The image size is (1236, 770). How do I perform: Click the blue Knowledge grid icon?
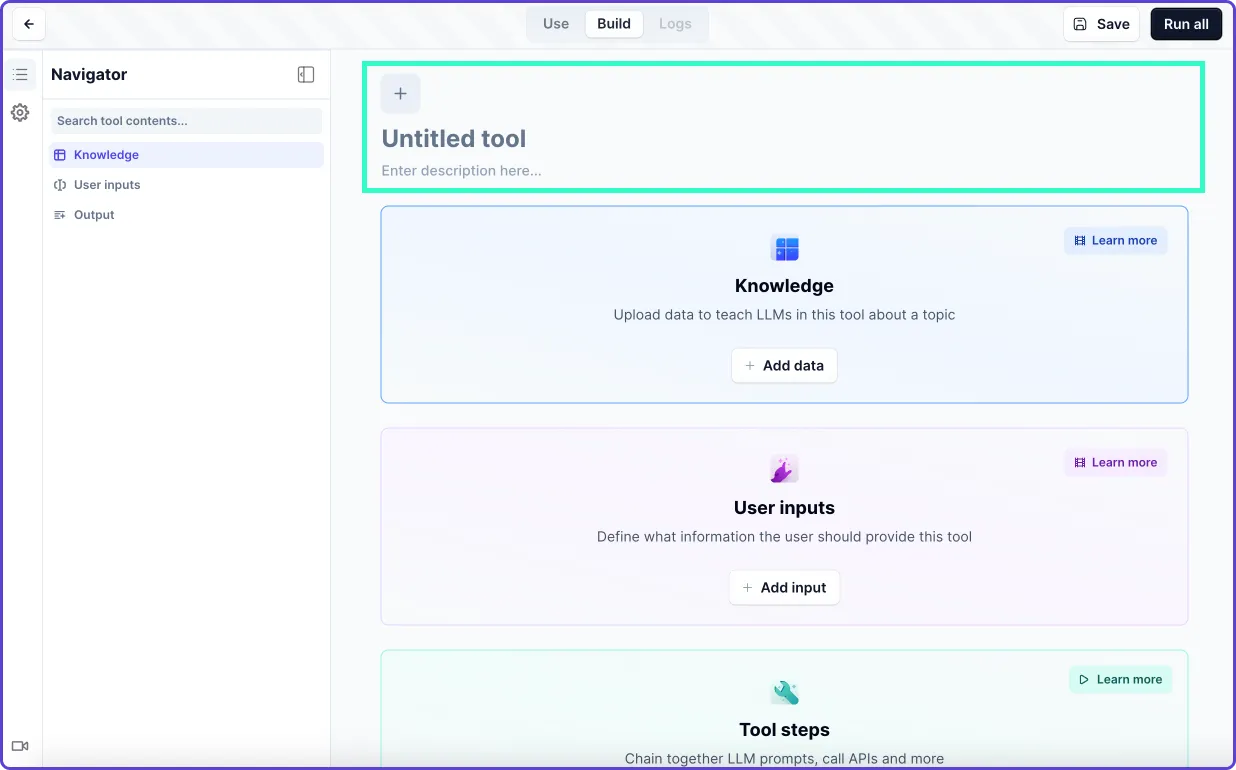point(785,249)
